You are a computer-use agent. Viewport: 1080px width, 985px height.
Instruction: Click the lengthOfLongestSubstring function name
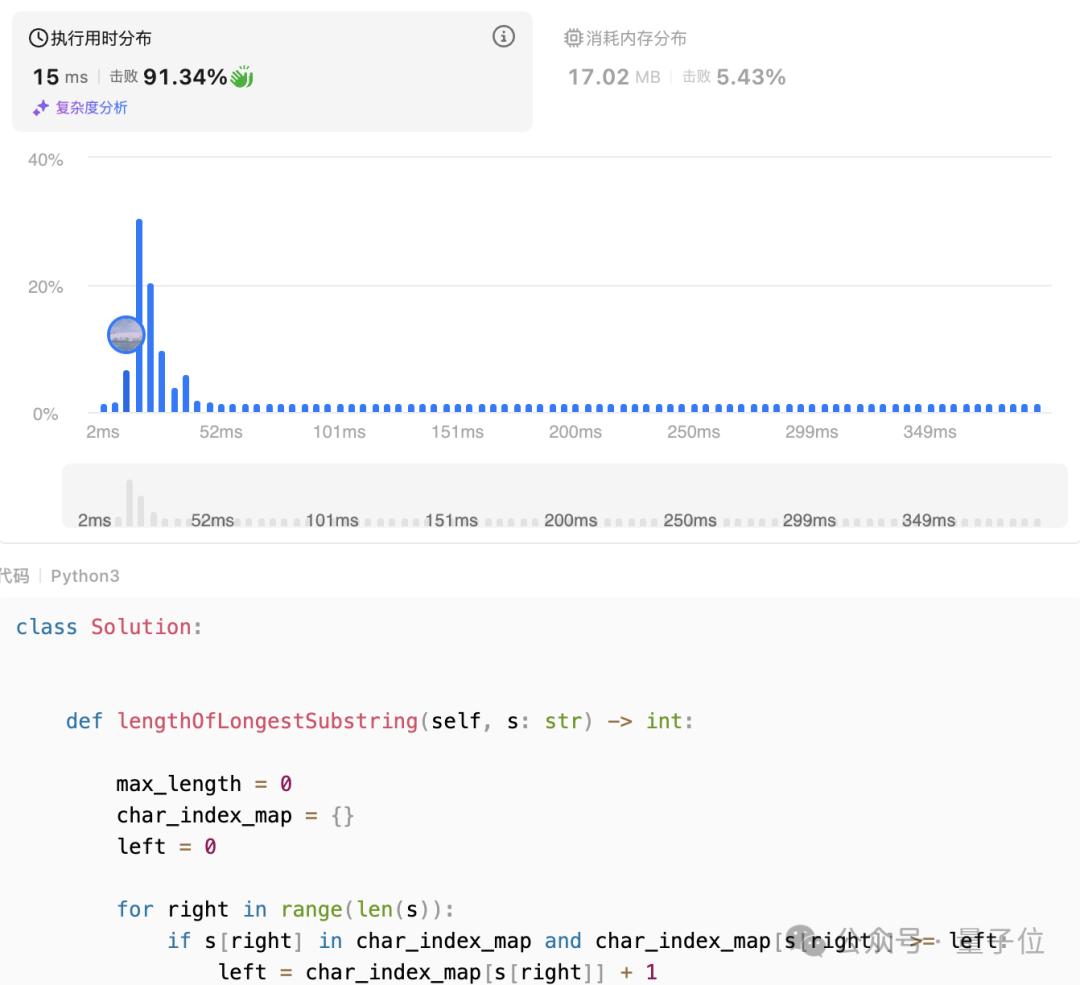point(267,721)
